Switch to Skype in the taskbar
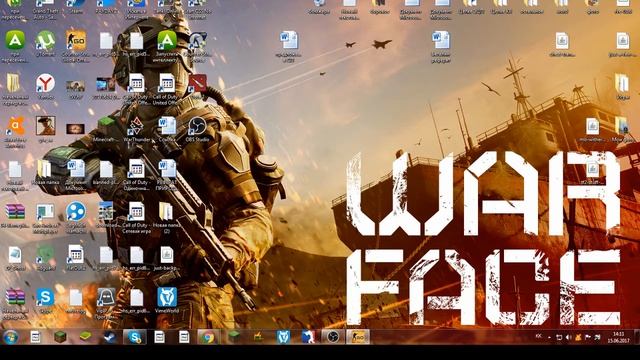 pos(134,337)
